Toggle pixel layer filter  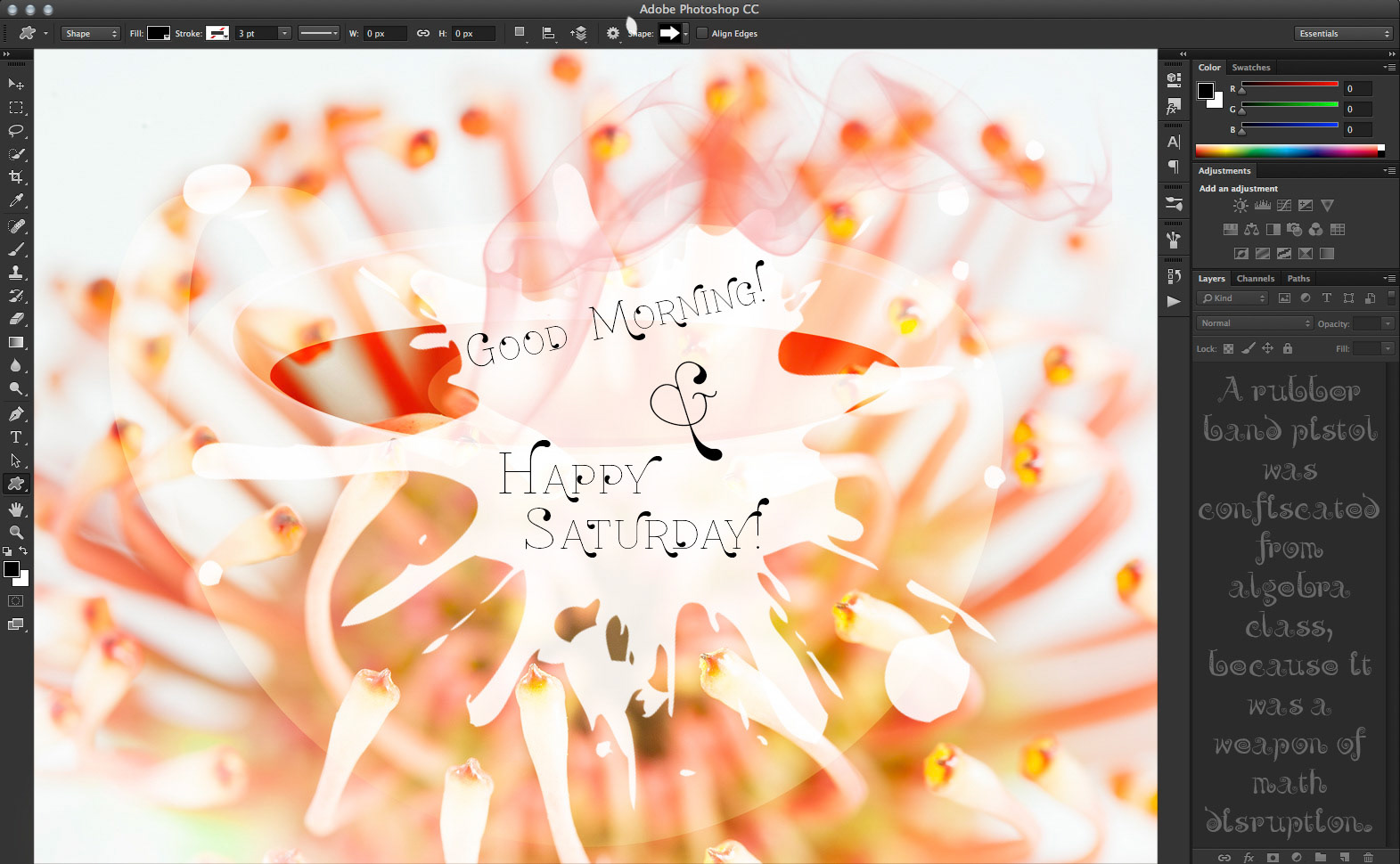click(x=1284, y=298)
